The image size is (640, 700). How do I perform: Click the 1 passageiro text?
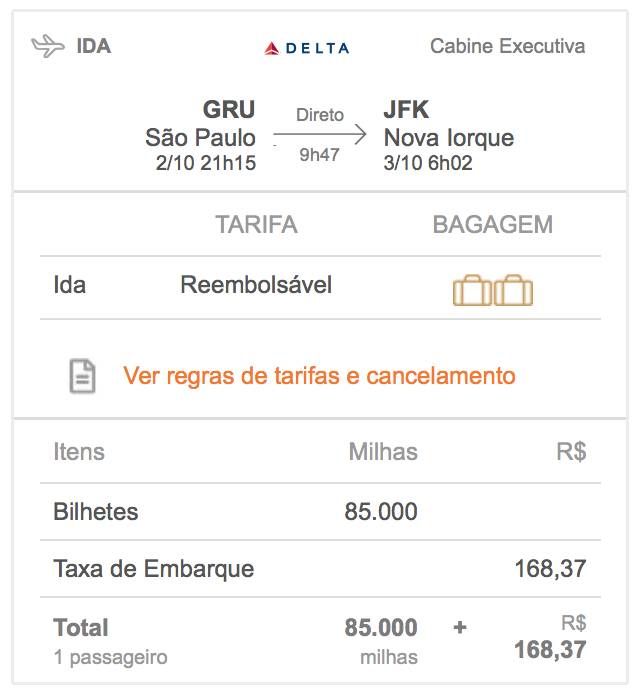(x=110, y=657)
